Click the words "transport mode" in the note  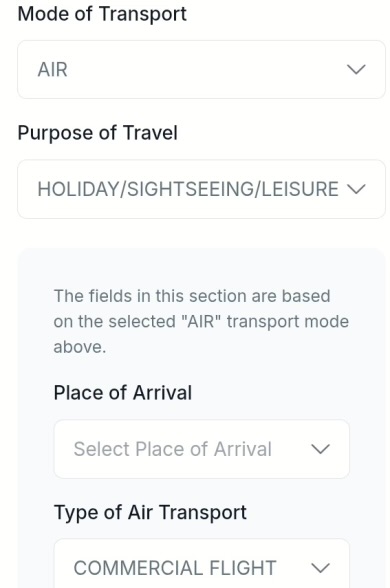pos(288,322)
